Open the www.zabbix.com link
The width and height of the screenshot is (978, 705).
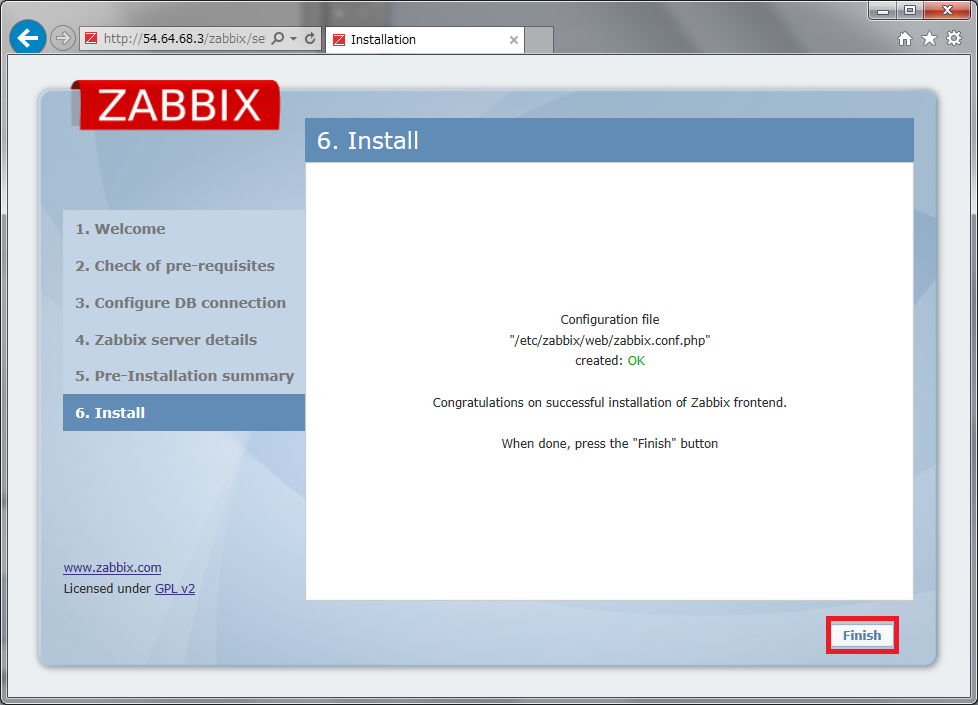click(112, 568)
